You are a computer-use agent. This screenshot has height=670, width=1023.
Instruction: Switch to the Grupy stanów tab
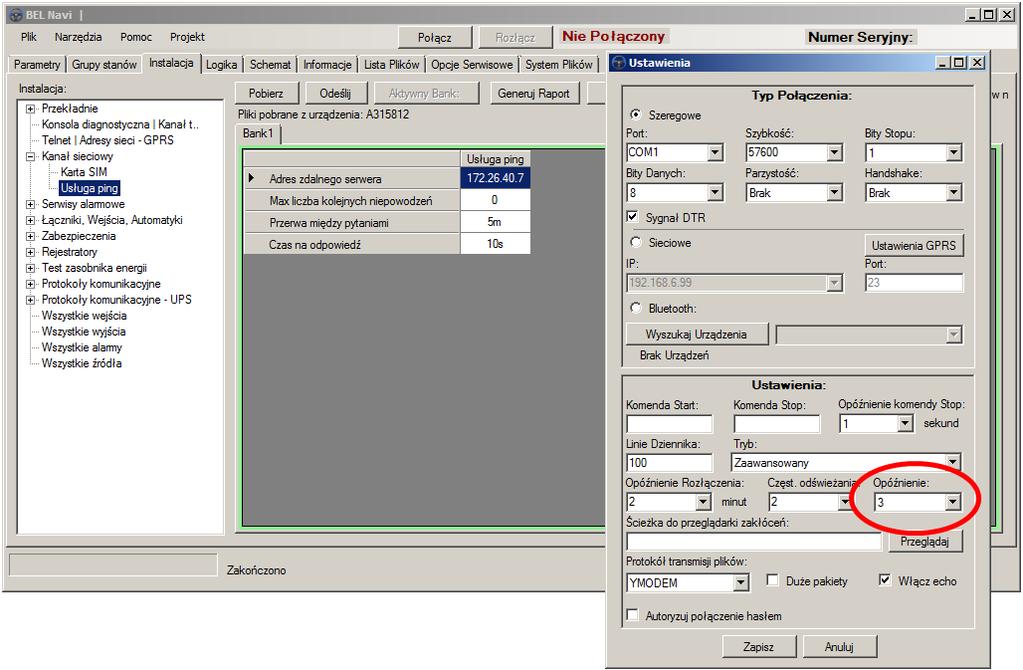click(104, 65)
